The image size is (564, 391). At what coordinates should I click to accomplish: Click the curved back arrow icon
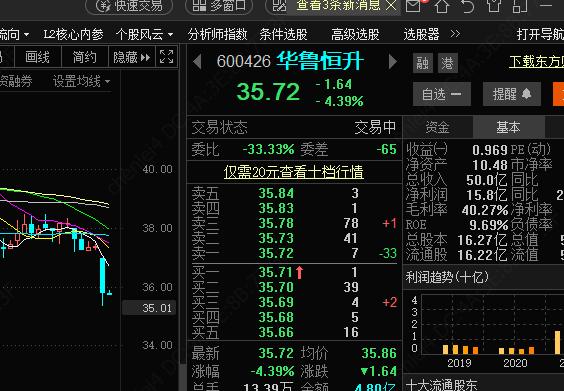(468, 6)
